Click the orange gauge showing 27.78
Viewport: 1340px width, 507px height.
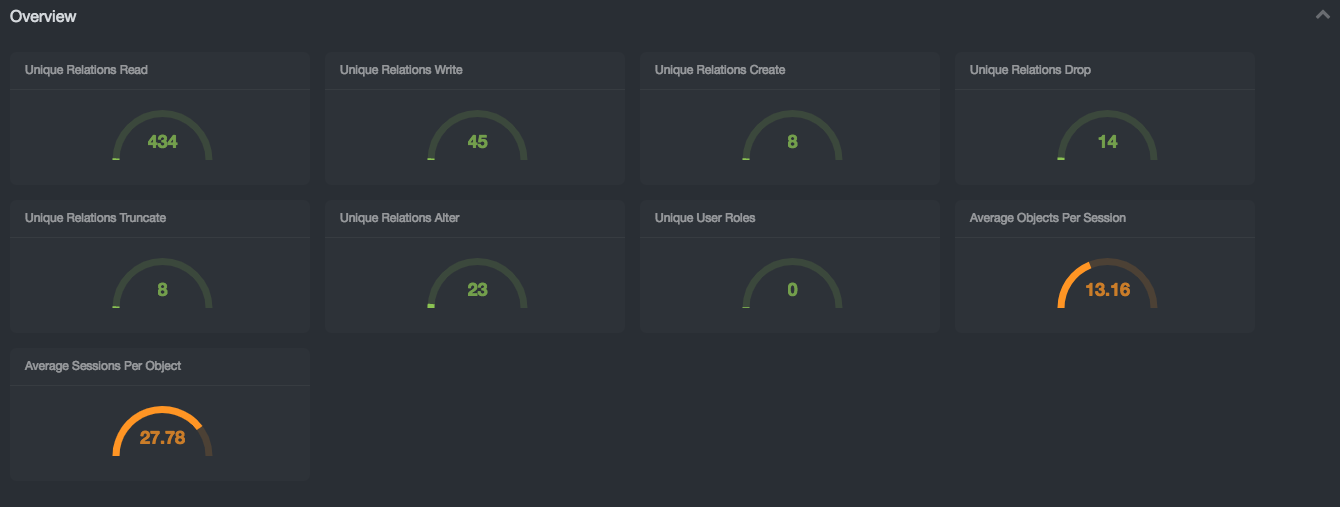(x=162, y=437)
